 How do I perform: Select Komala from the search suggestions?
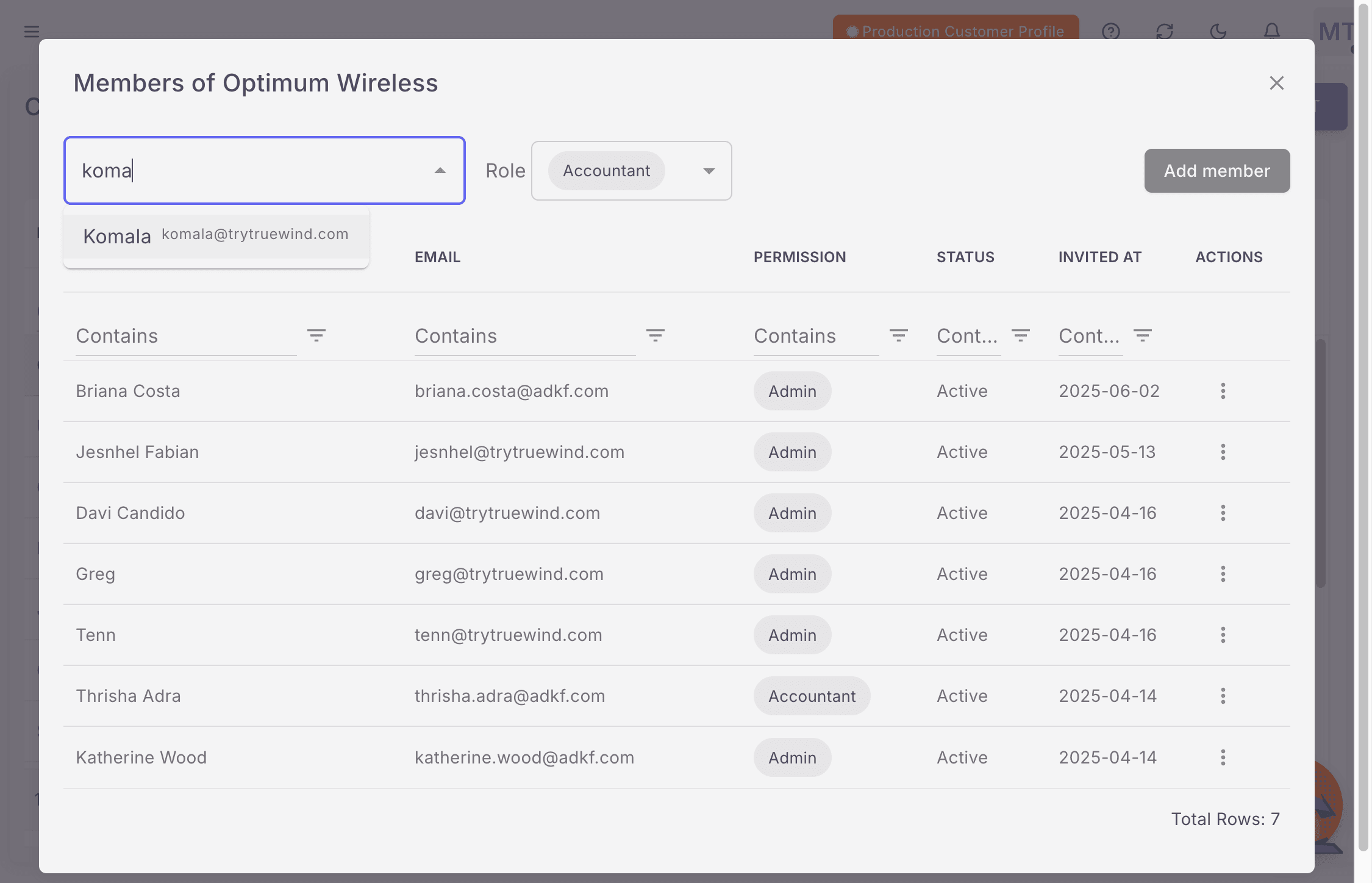click(x=215, y=235)
